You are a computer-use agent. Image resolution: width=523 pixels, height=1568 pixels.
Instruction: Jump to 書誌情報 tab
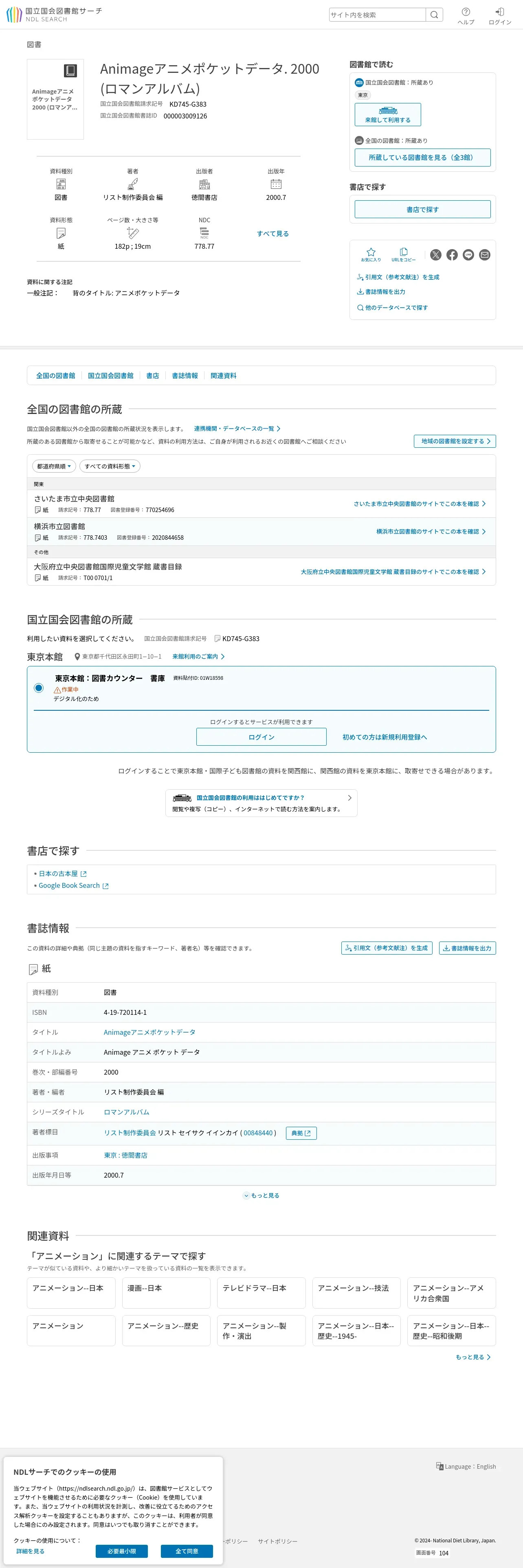click(x=185, y=376)
